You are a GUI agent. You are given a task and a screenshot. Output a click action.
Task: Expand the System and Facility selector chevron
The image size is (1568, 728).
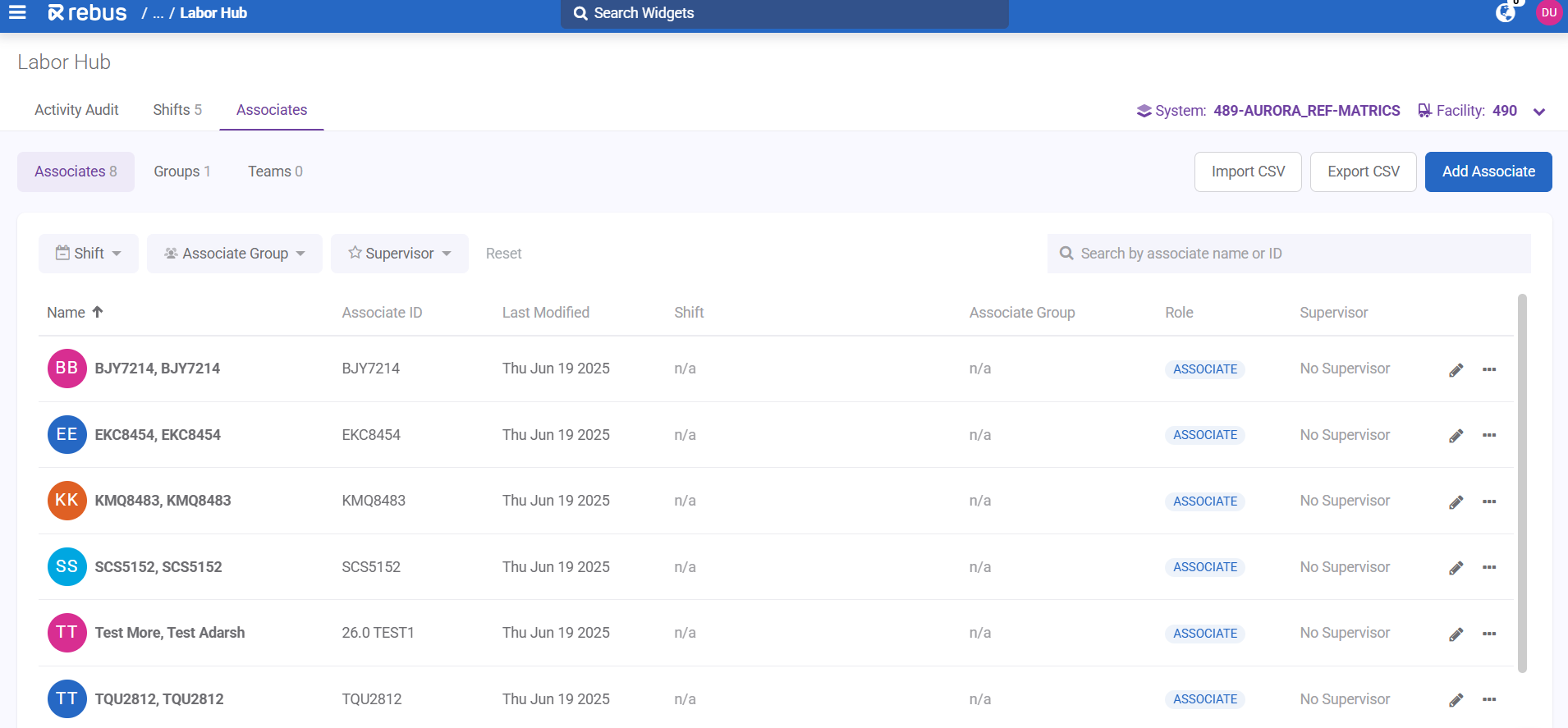[1539, 112]
